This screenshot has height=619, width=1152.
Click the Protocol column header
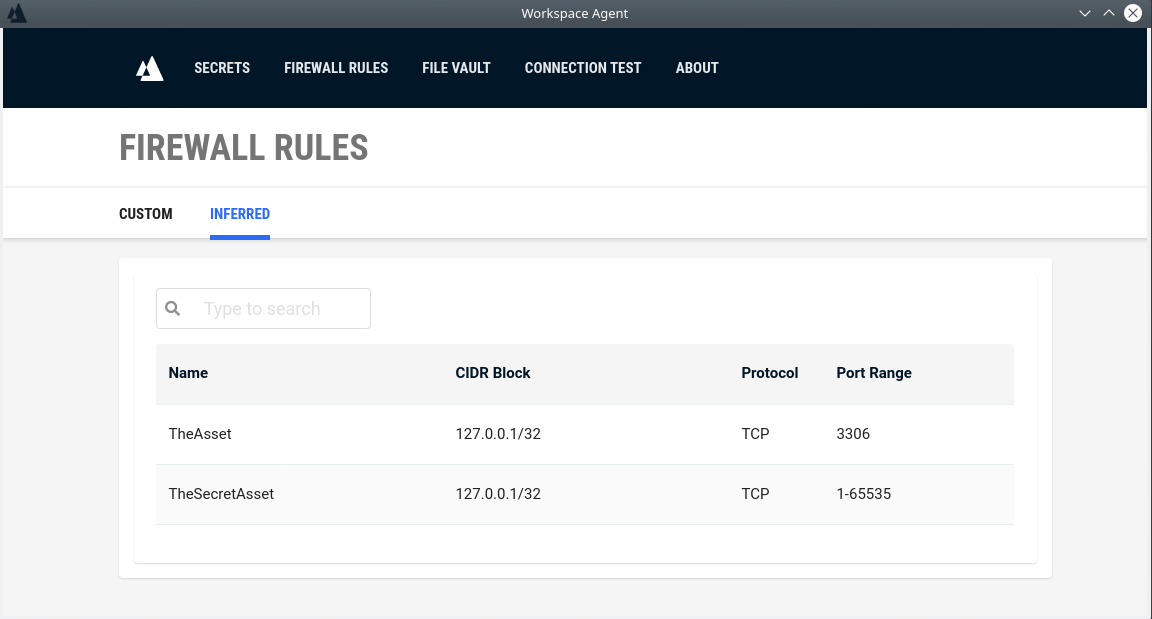point(769,373)
